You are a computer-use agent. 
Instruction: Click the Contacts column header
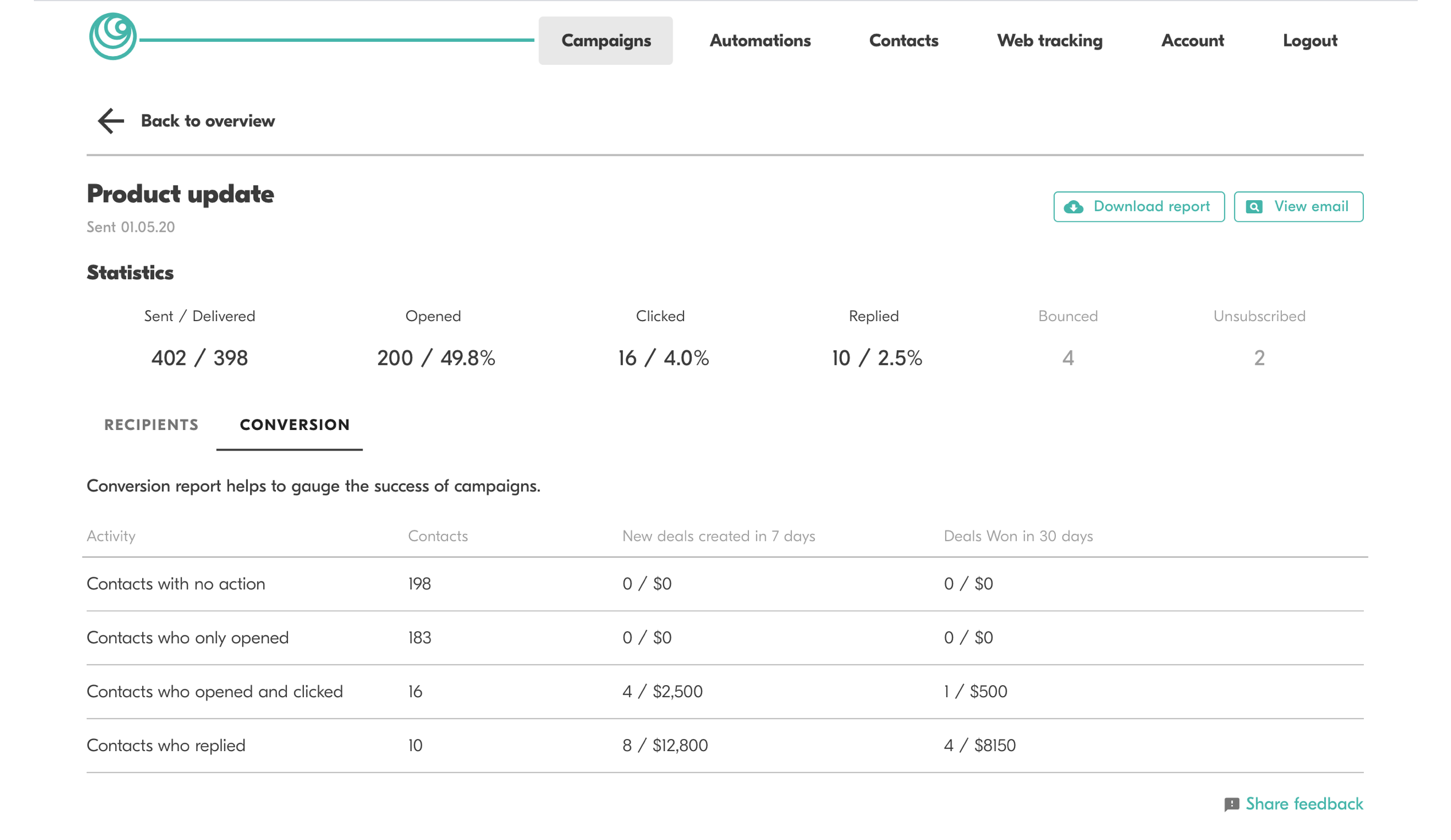[x=438, y=536]
